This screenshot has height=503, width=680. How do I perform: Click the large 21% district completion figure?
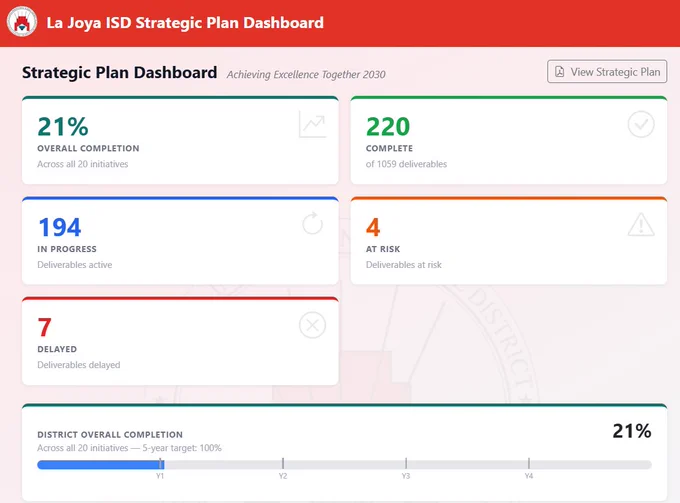point(632,431)
